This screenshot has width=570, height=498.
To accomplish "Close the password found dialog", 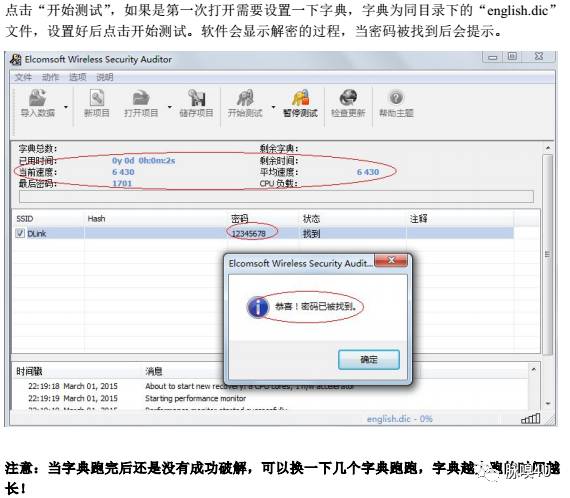I will tap(392, 260).
